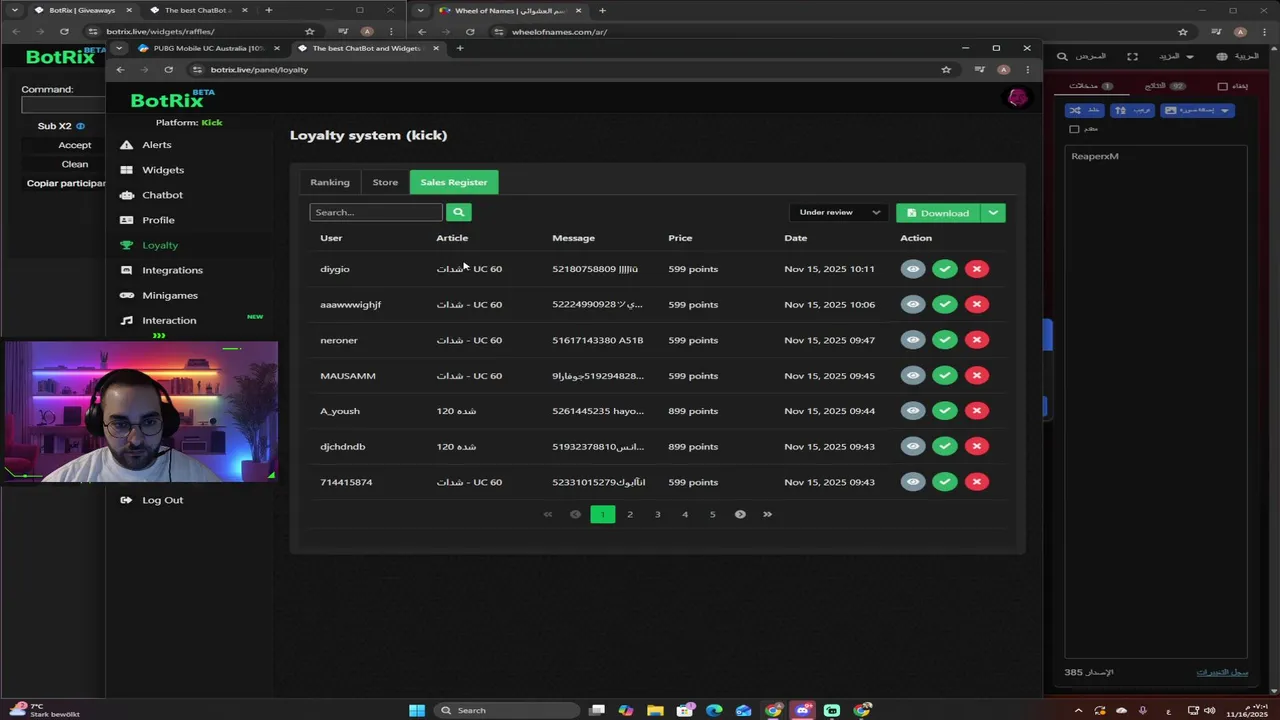Reject the purchase by neroner
Viewport: 1280px width, 720px height.
pyautogui.click(x=977, y=340)
